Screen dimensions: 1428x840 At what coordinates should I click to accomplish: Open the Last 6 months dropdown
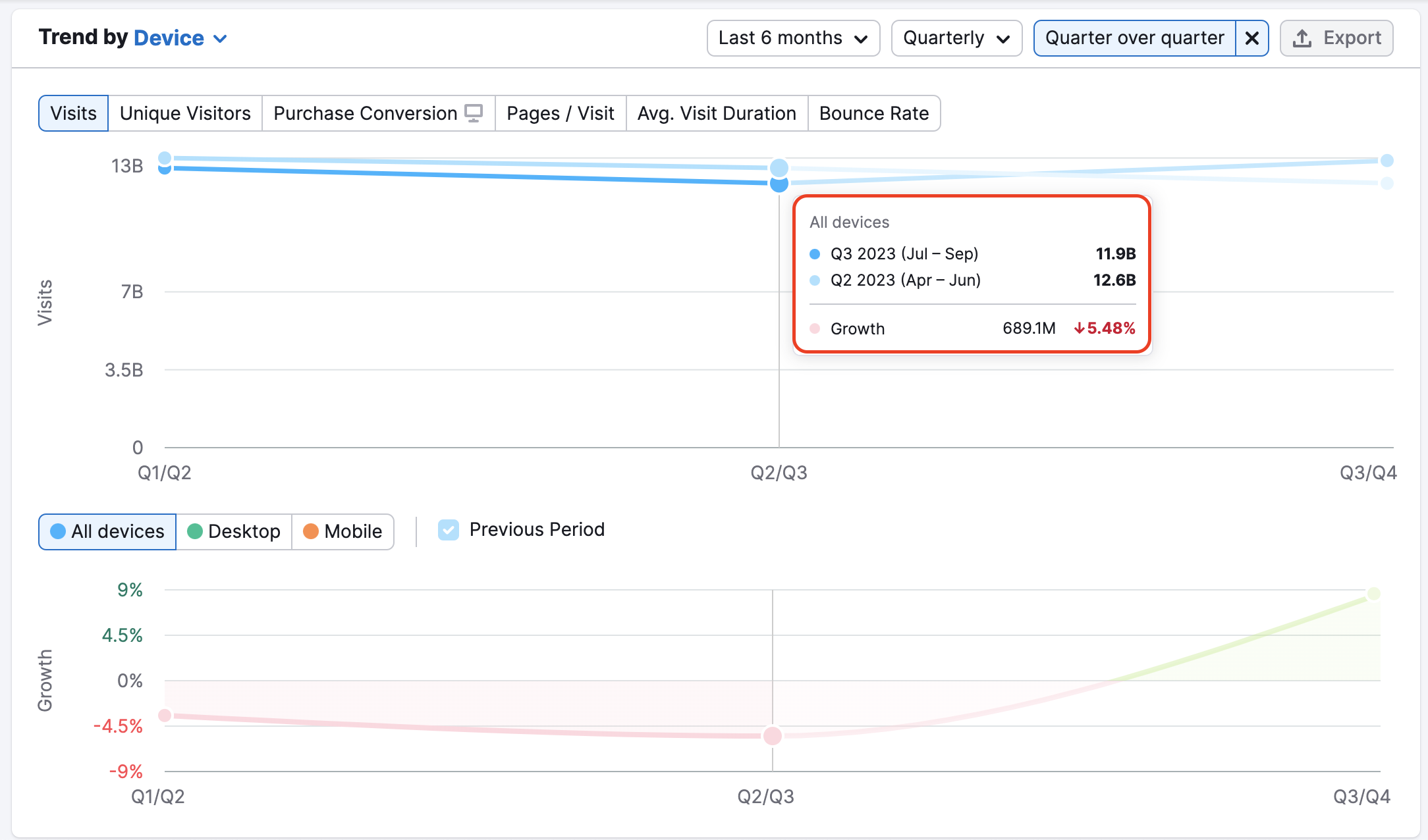click(x=793, y=38)
